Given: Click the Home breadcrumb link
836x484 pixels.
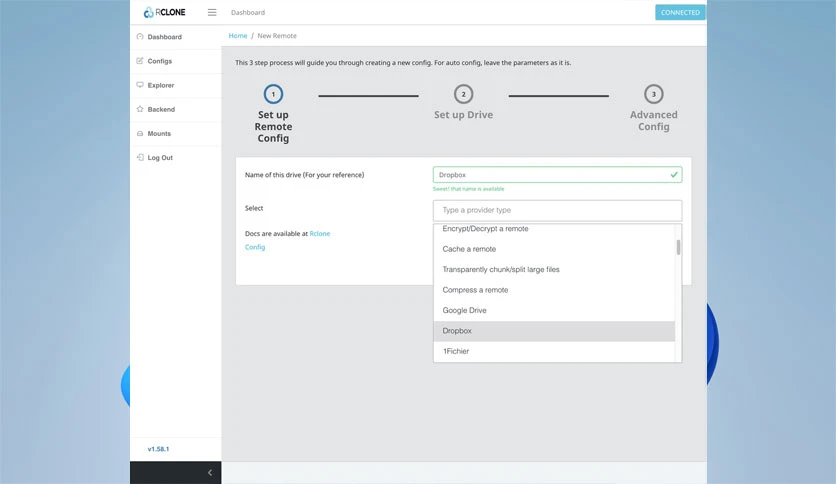Looking at the screenshot, I should [238, 36].
